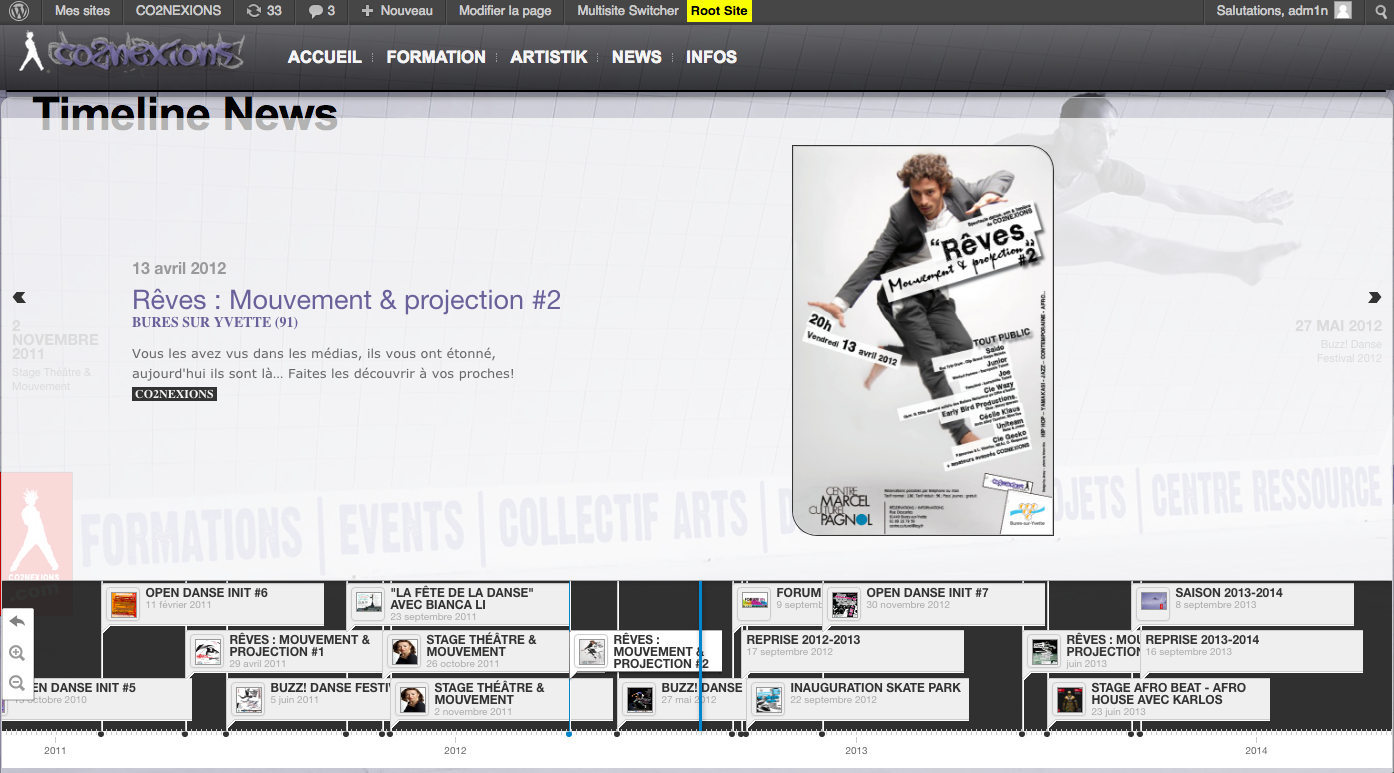This screenshot has width=1394, height=773.
Task: Select Stage Théâtre & Mouvement 26 octobre event
Action: coord(477,651)
